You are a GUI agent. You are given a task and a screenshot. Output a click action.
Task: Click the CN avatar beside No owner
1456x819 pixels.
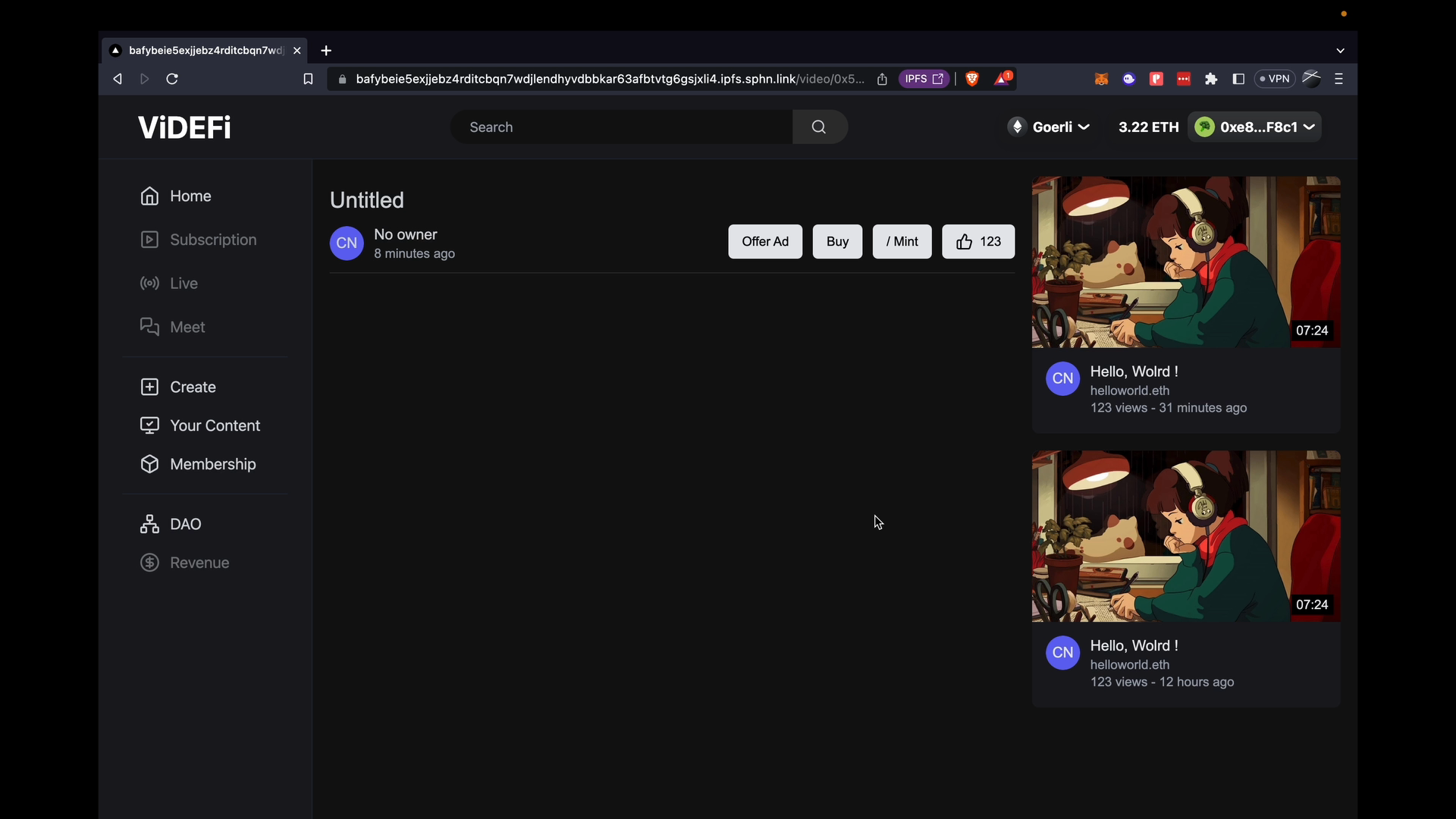tap(347, 243)
